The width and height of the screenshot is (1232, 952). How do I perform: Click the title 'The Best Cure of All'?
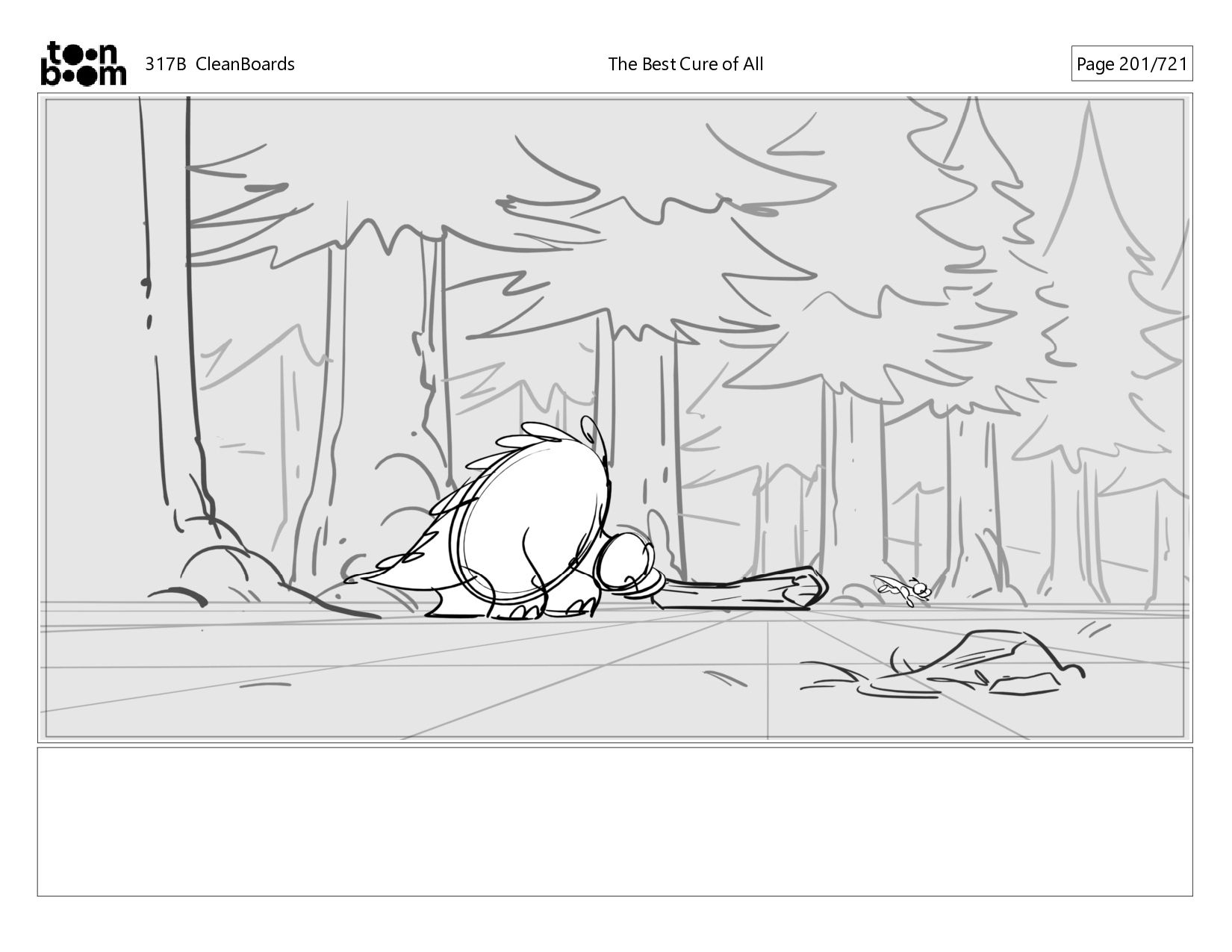(685, 64)
